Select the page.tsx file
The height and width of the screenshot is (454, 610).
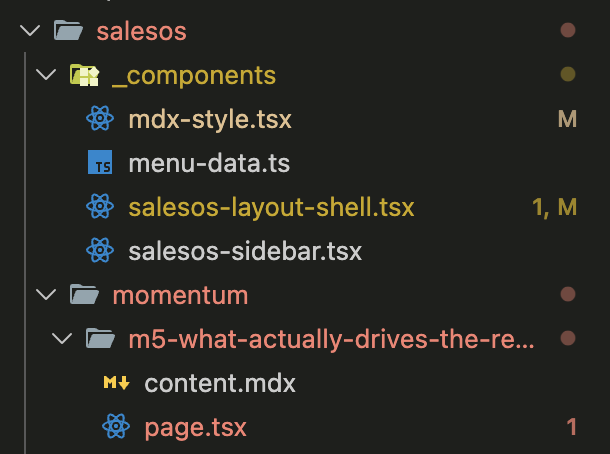(195, 427)
